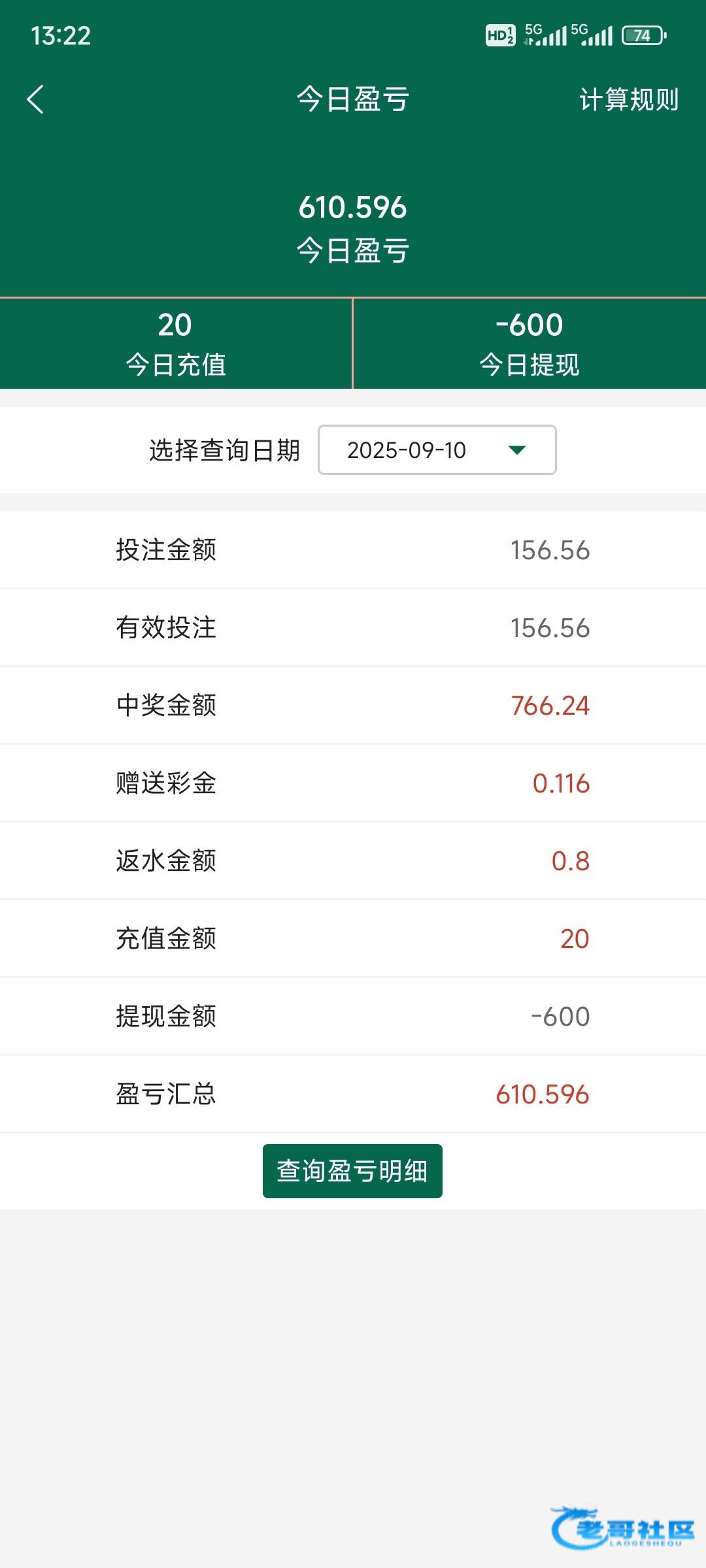Tap the first 5G signal icon
This screenshot has width=706, height=1568.
(x=545, y=35)
